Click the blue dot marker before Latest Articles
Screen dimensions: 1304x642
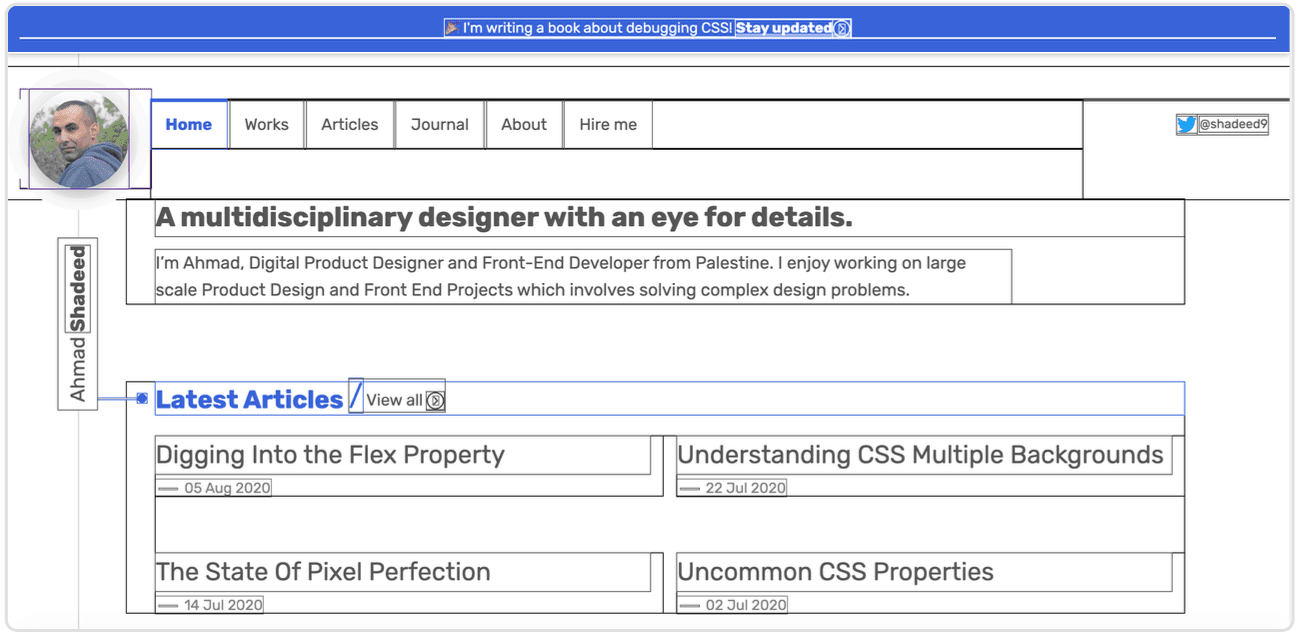142,399
